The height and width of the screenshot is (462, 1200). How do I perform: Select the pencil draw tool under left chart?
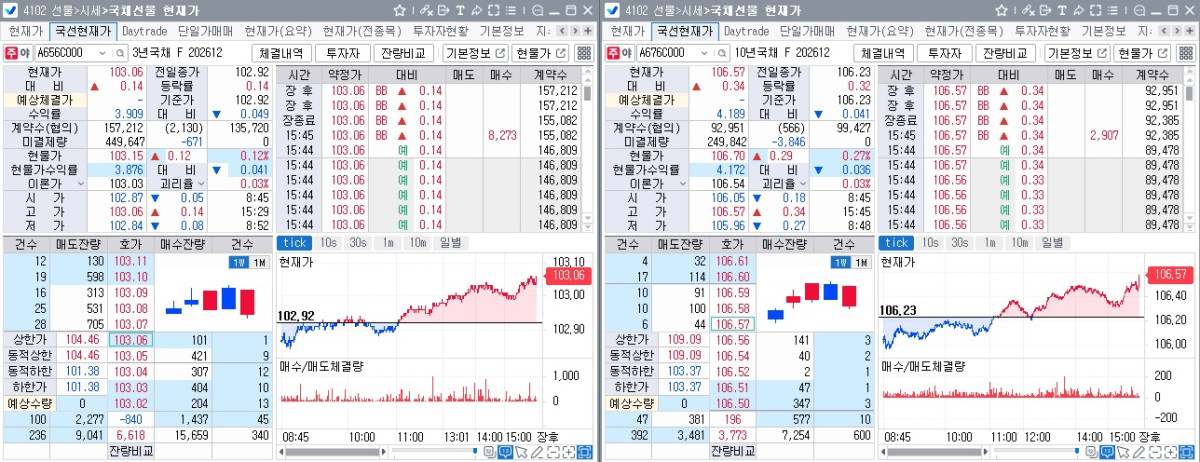point(537,452)
